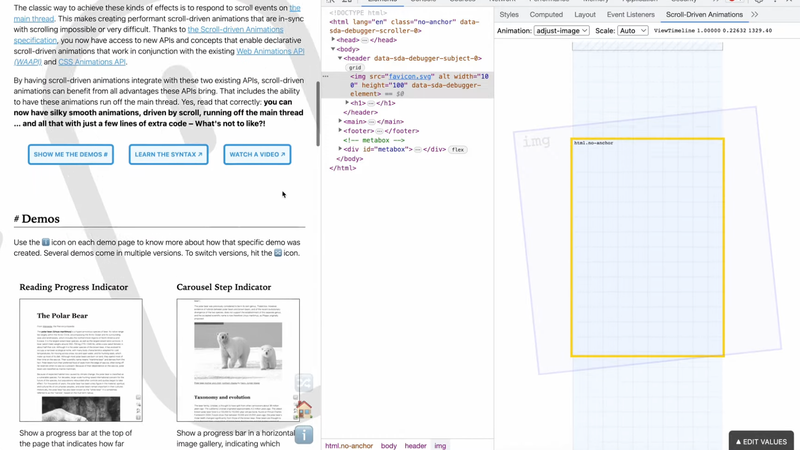
Task: Follow the main thread link
Action: tap(33, 19)
